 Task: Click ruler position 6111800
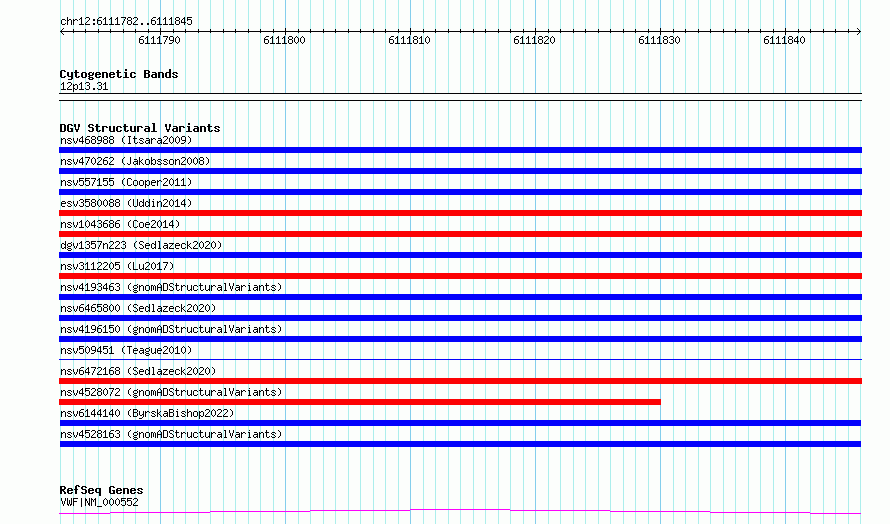pos(284,40)
